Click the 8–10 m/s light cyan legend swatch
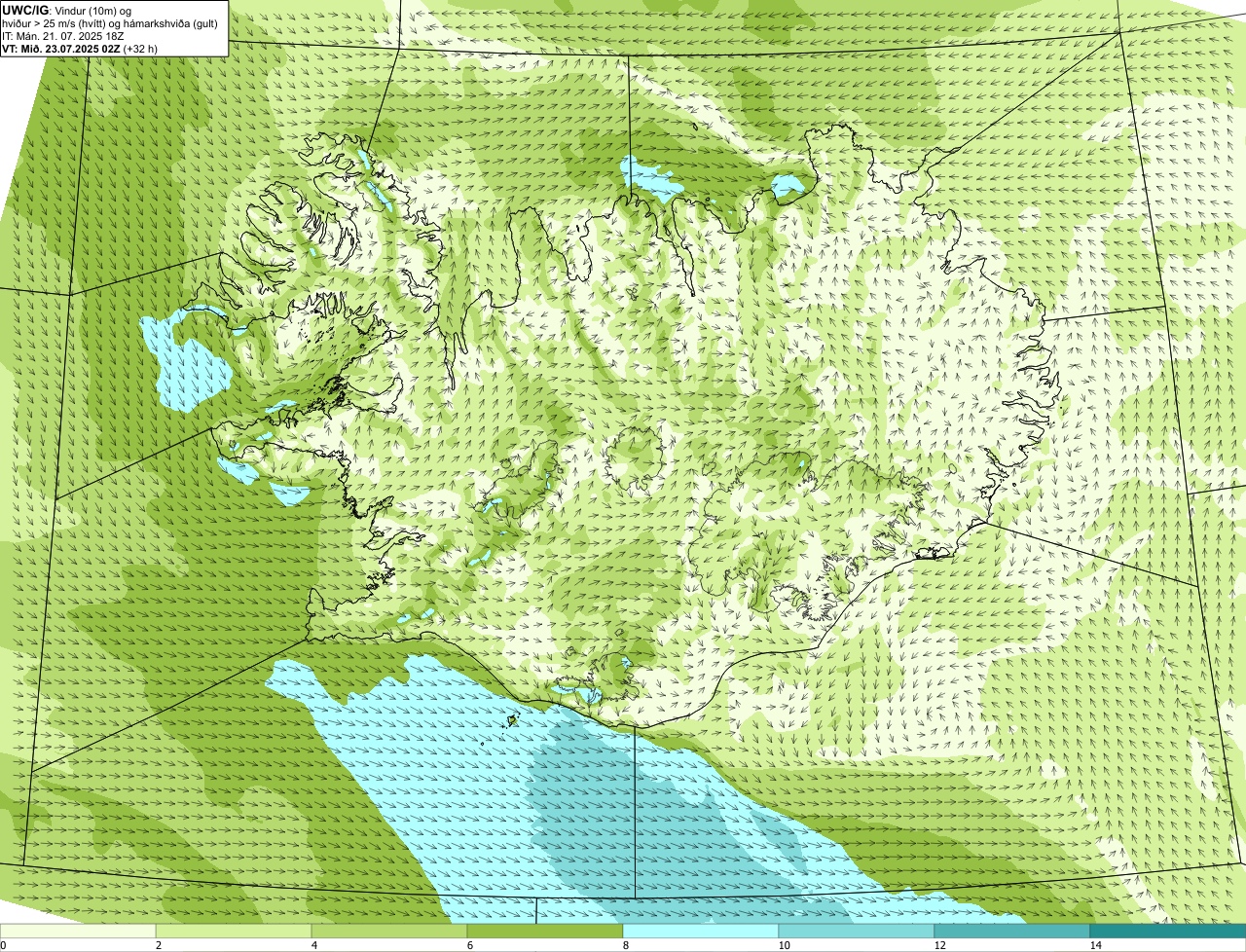 [x=701, y=931]
